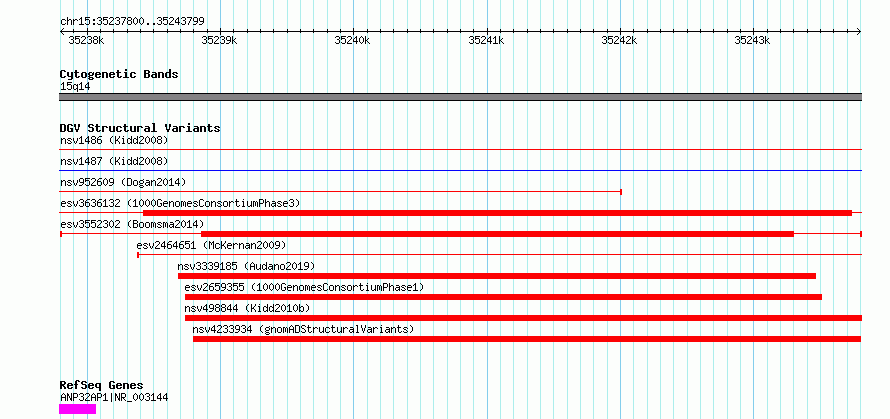The width and height of the screenshot is (890, 419).
Task: Select the thick red esv3552302 variant bar
Action: coord(497,234)
